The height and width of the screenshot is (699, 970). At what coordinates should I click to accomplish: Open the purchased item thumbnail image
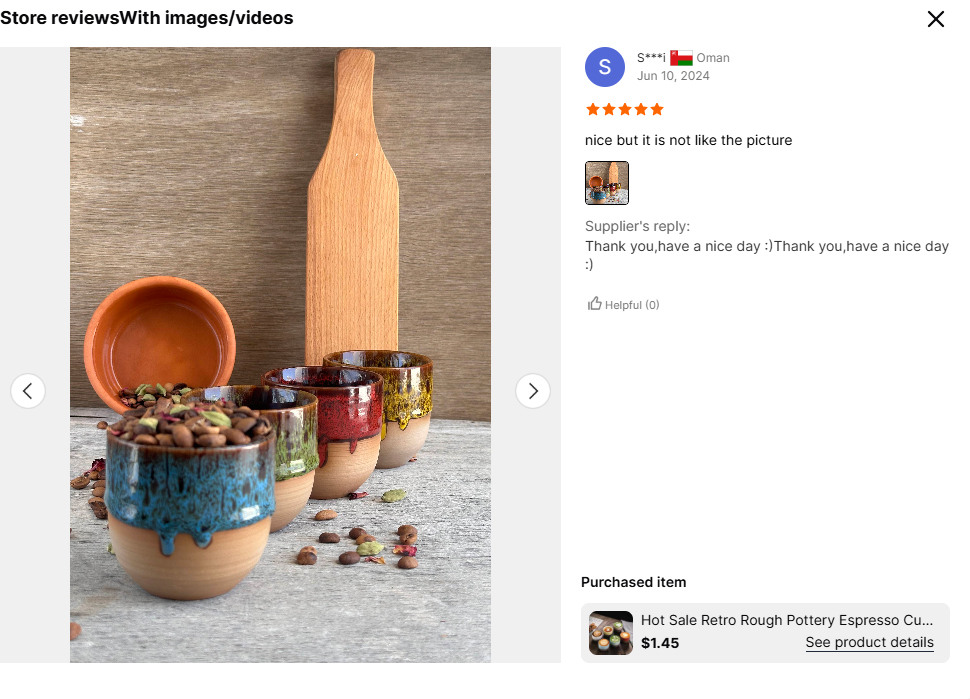[611, 633]
